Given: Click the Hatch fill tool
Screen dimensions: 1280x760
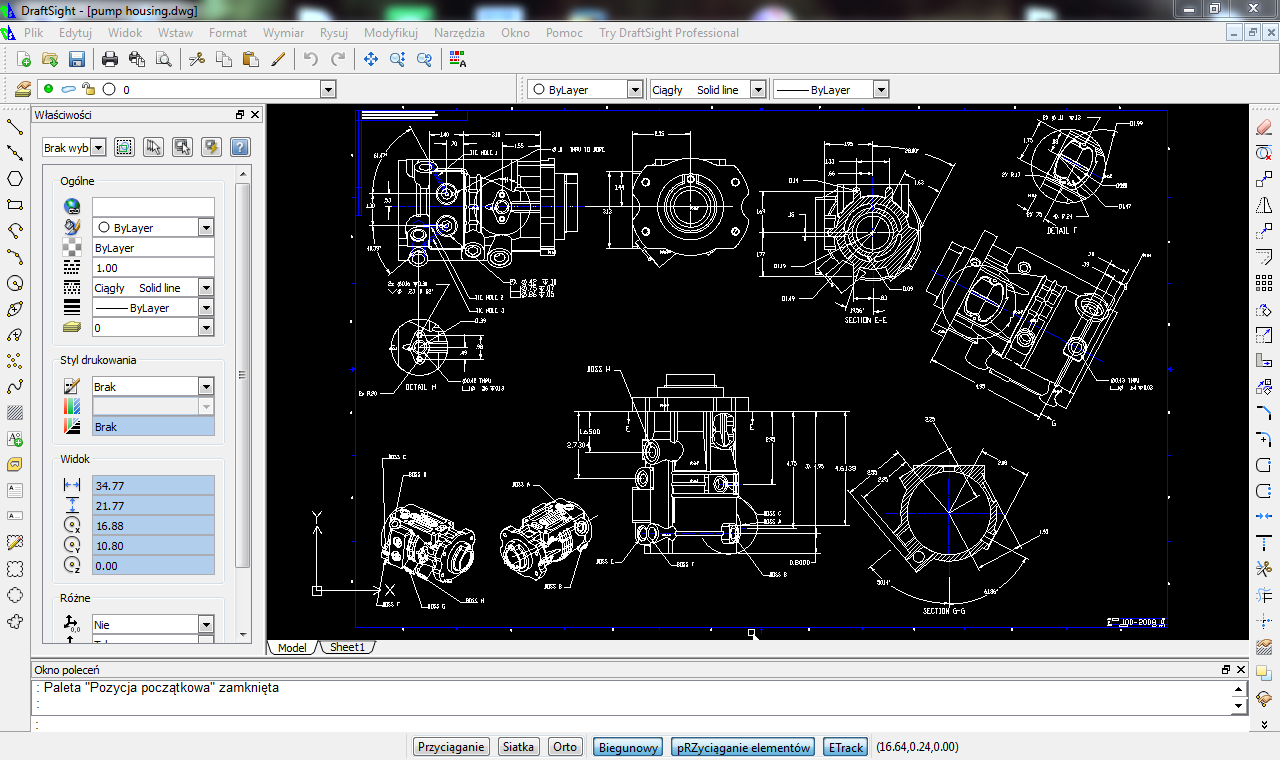Looking at the screenshot, I should click(15, 413).
